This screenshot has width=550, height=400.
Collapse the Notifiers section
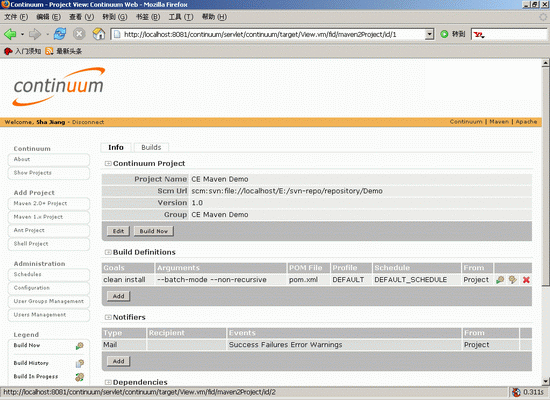tap(108, 317)
